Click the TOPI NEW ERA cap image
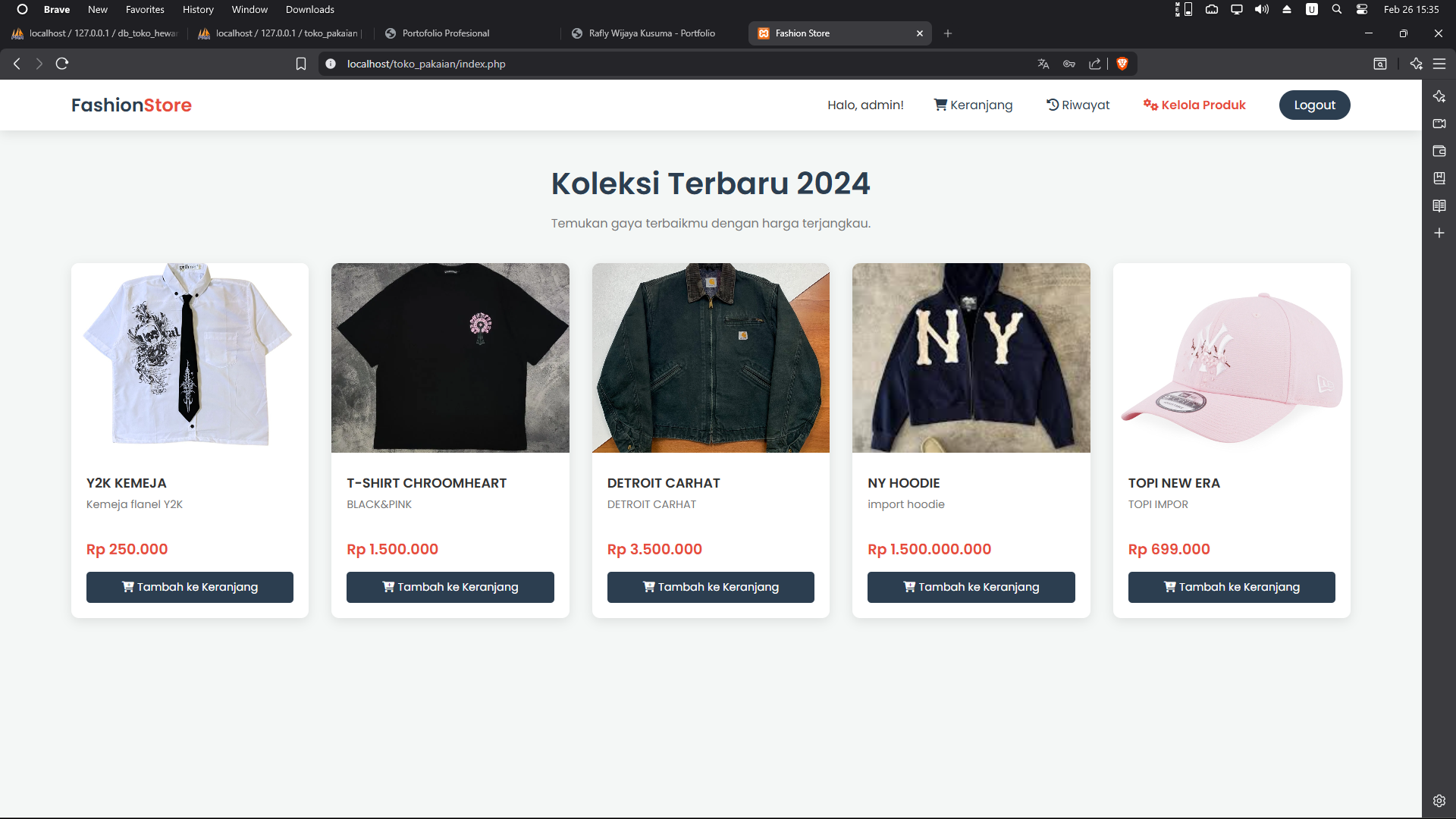1456x819 pixels. (x=1232, y=358)
